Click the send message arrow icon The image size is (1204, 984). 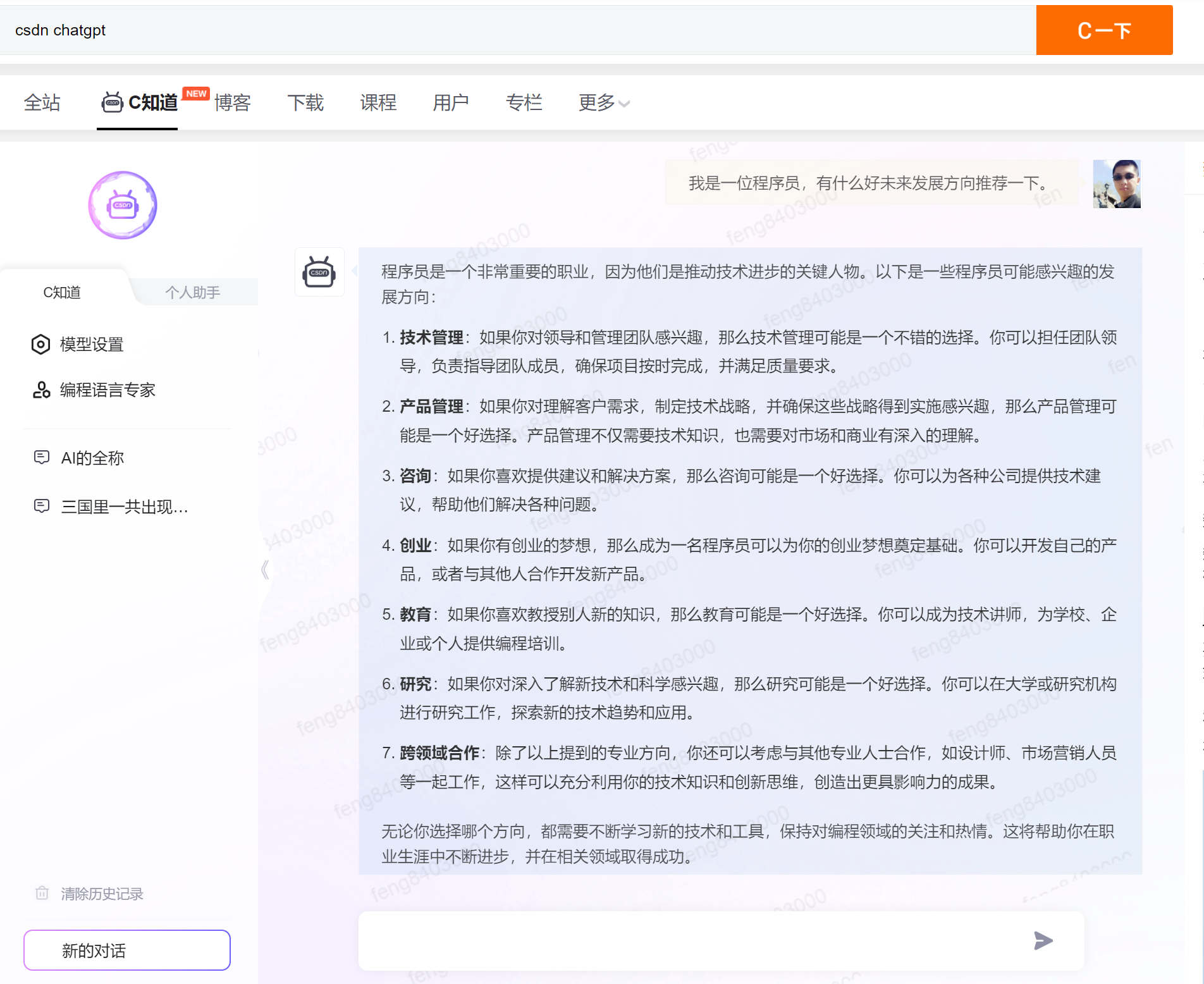pos(1042,941)
